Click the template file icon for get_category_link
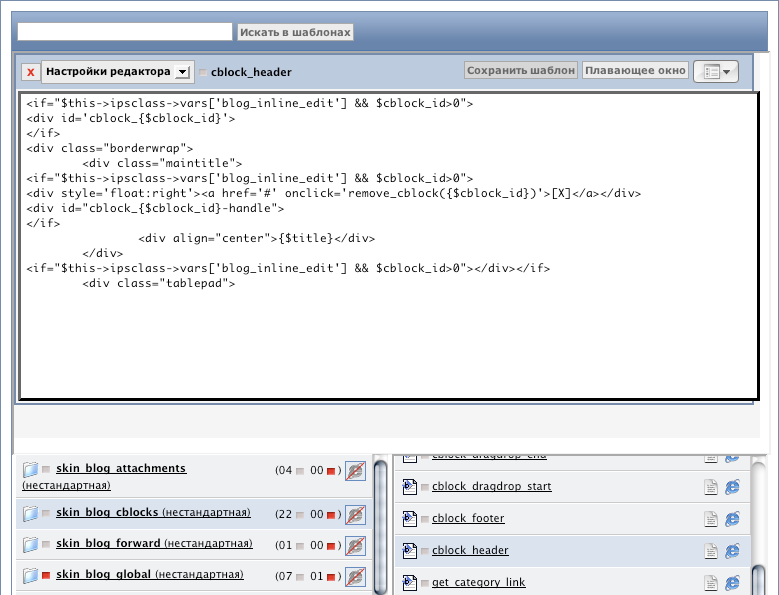 [409, 582]
